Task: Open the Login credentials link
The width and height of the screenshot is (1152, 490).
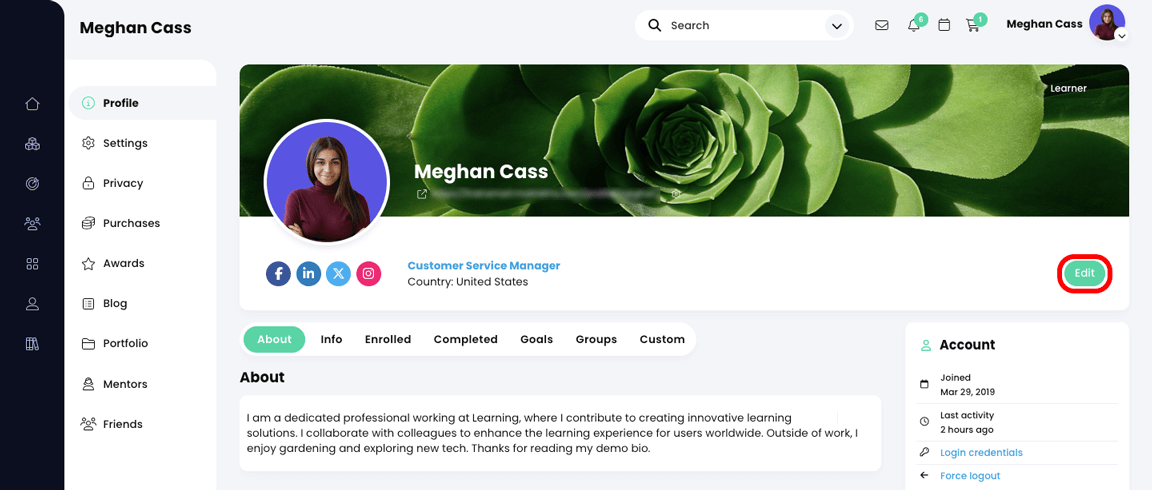Action: pyautogui.click(x=981, y=453)
